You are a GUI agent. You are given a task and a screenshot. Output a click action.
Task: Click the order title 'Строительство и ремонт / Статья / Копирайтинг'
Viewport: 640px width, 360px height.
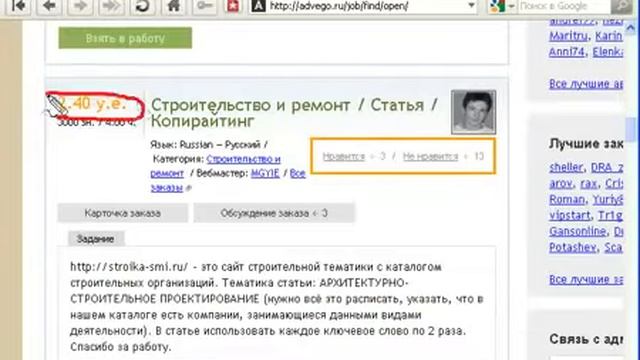point(294,113)
